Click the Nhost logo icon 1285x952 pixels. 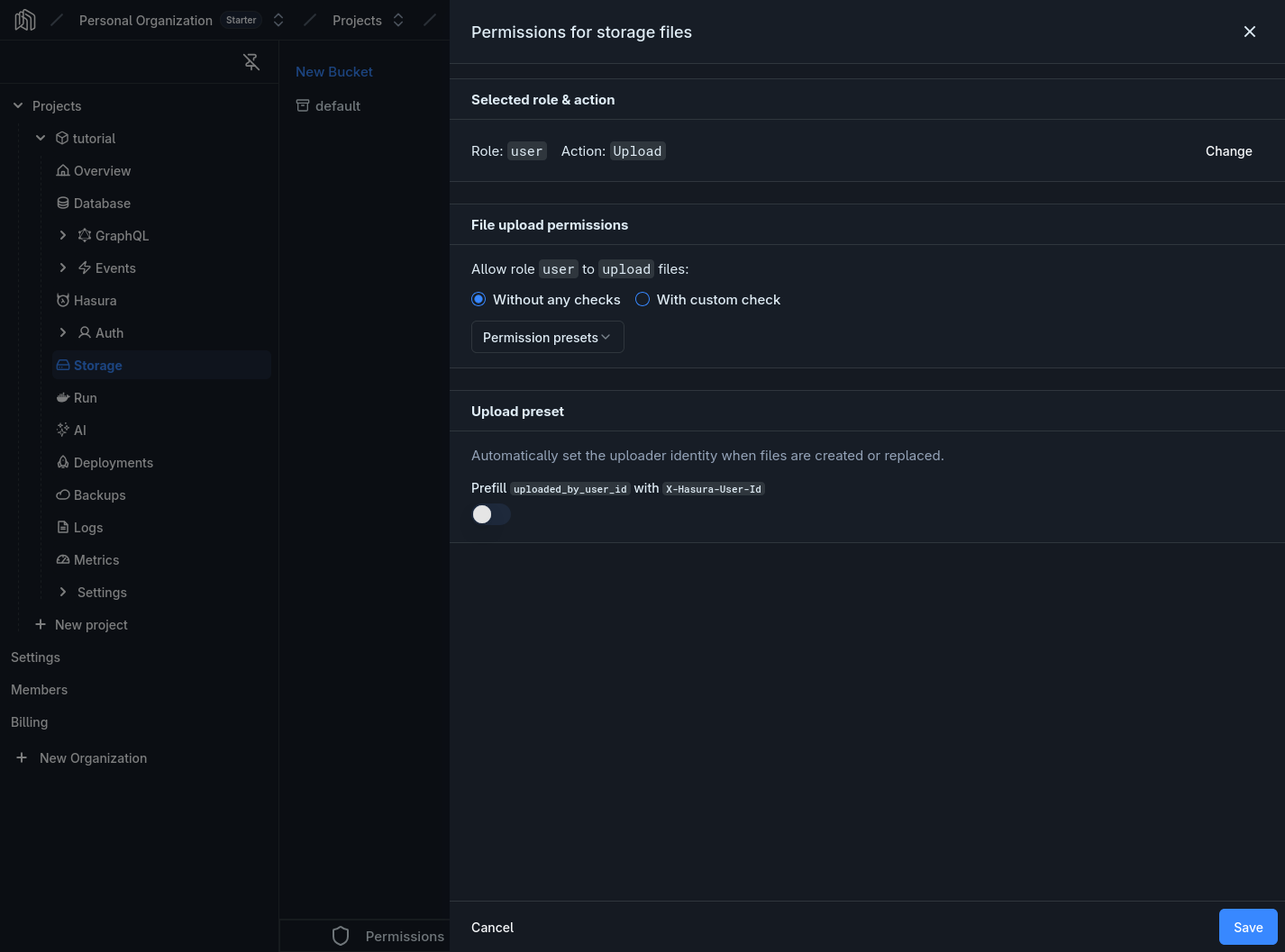[x=25, y=20]
